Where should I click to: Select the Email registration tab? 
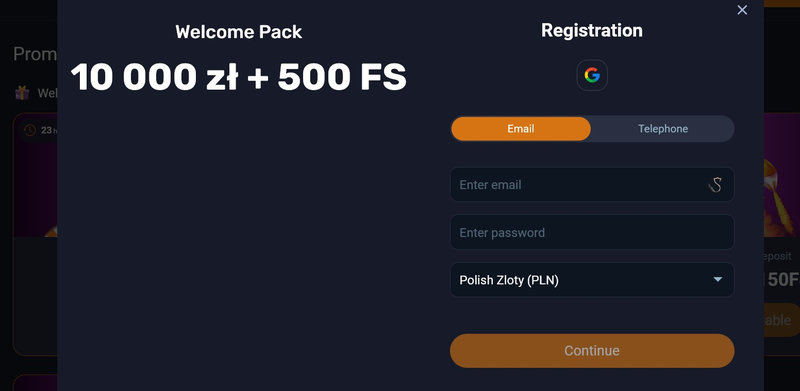tap(520, 129)
